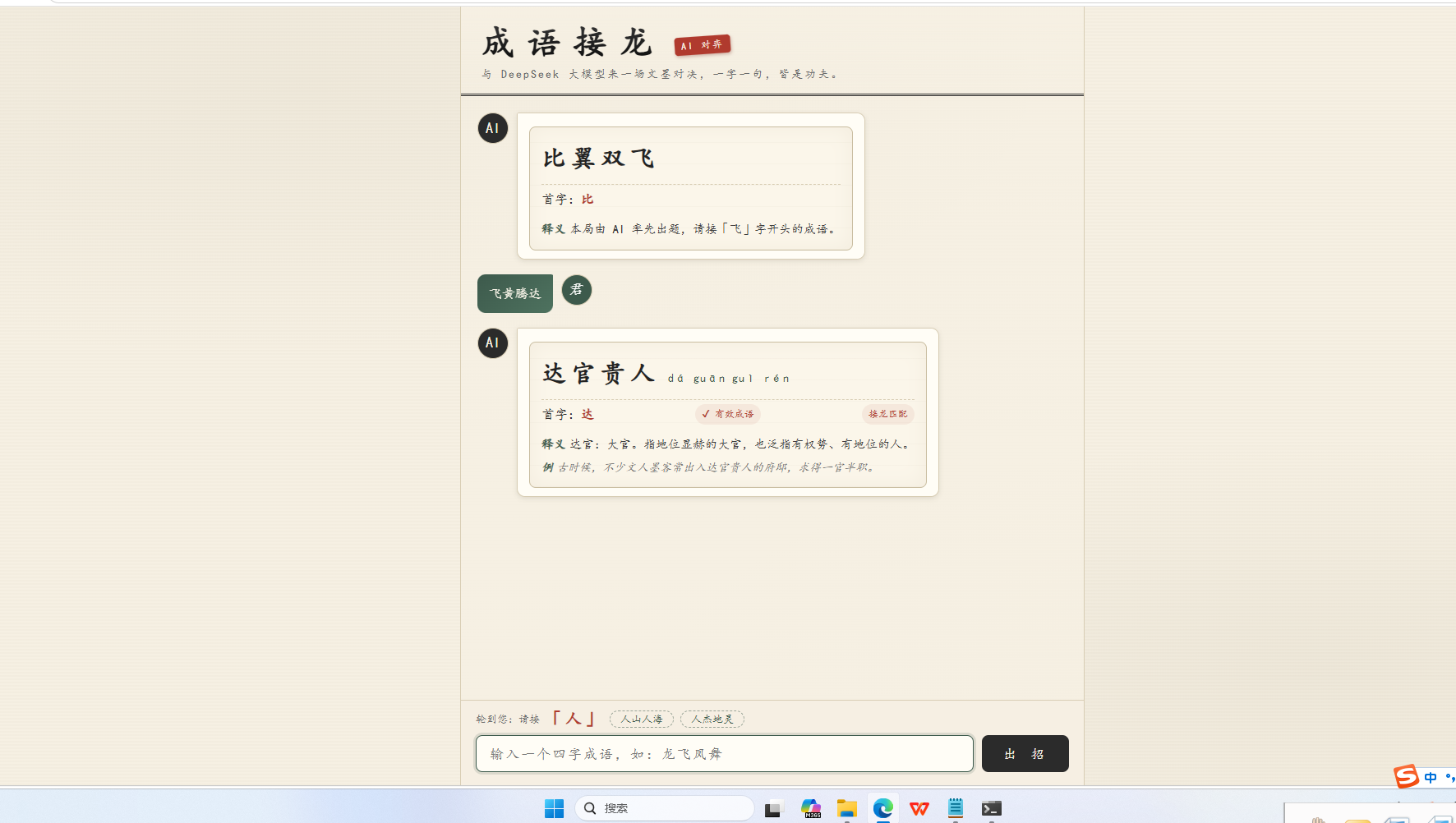This screenshot has width=1456, height=823.
Task: Click the pinyin dá guān guì rén
Action: click(729, 379)
